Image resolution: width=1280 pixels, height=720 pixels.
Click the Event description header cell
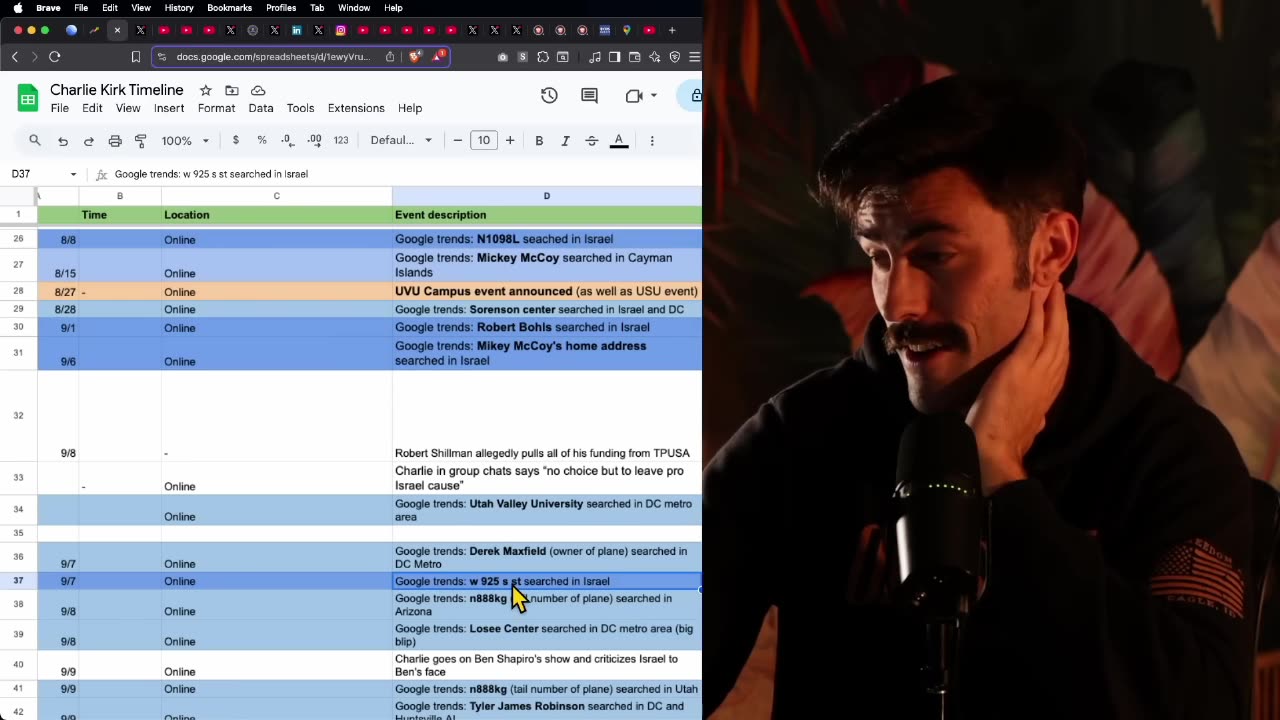(x=547, y=215)
